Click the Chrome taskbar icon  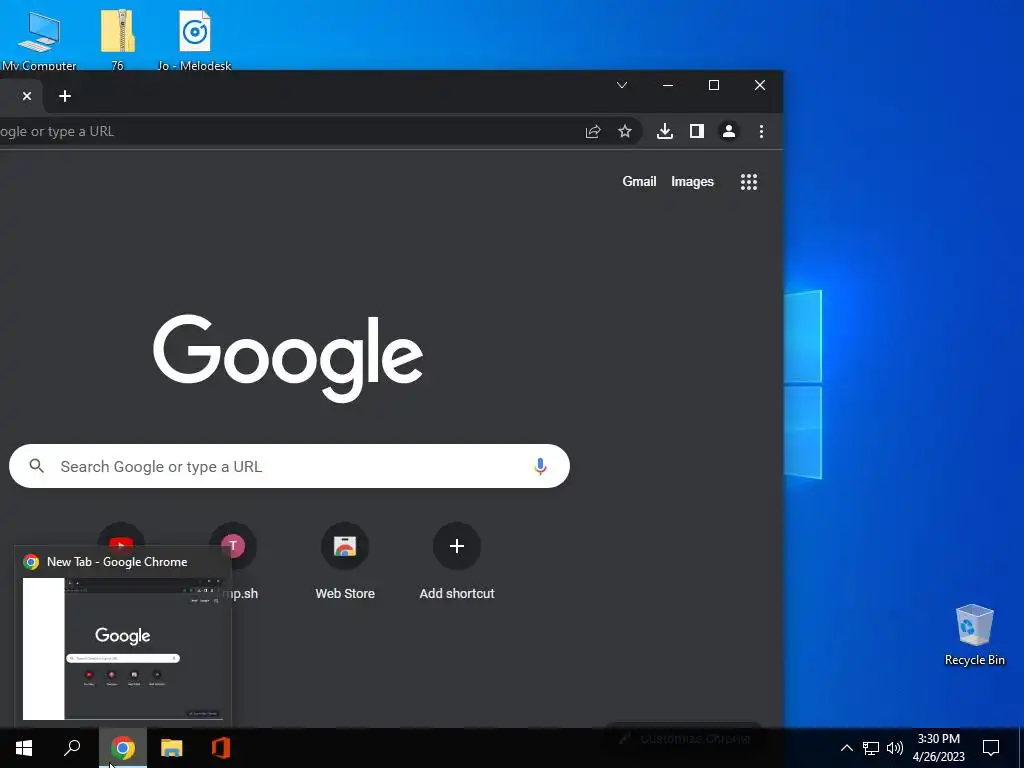point(123,748)
